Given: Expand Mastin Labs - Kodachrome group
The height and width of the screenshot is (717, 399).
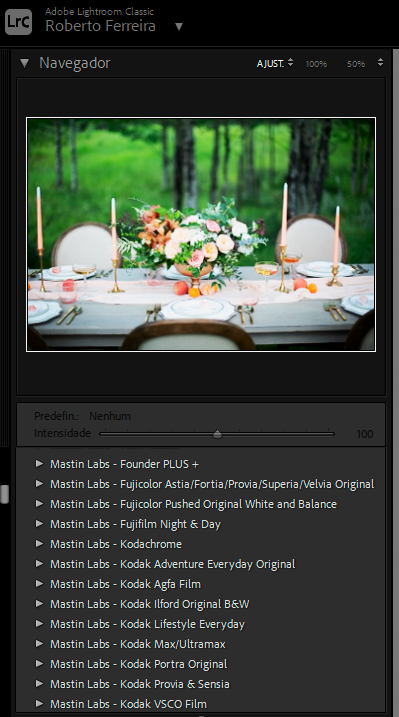Looking at the screenshot, I should pos(39,544).
